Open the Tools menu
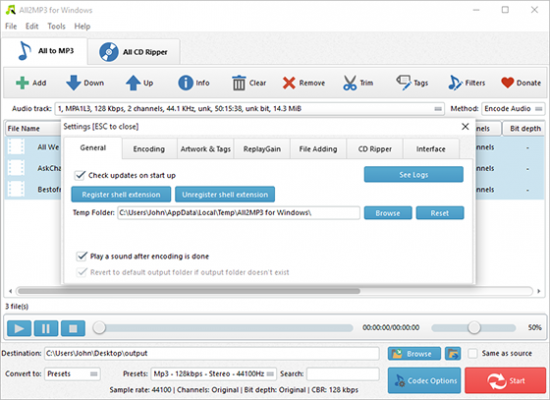This screenshot has height=400, width=550. pos(56,26)
